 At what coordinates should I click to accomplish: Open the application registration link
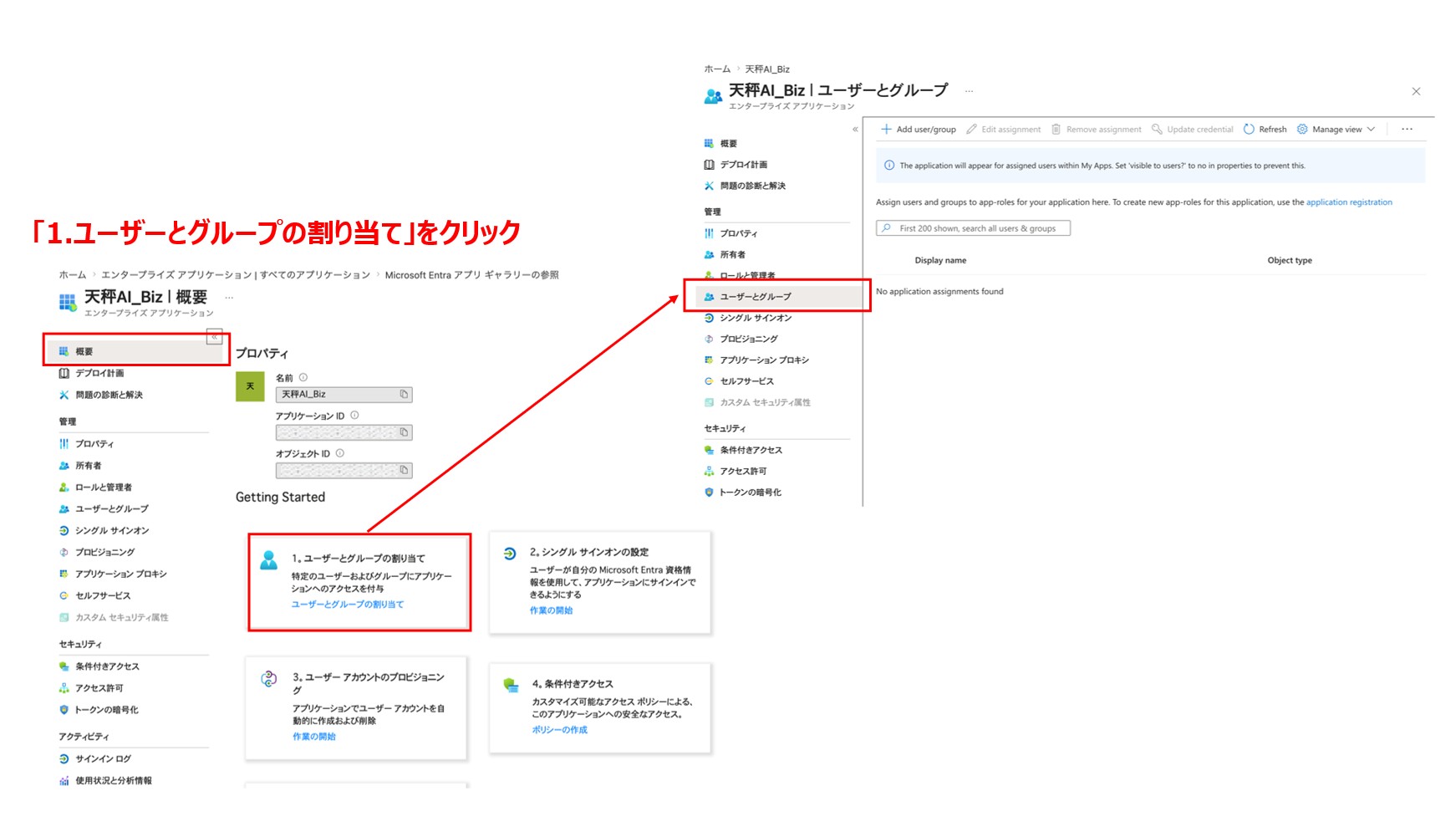1349,202
